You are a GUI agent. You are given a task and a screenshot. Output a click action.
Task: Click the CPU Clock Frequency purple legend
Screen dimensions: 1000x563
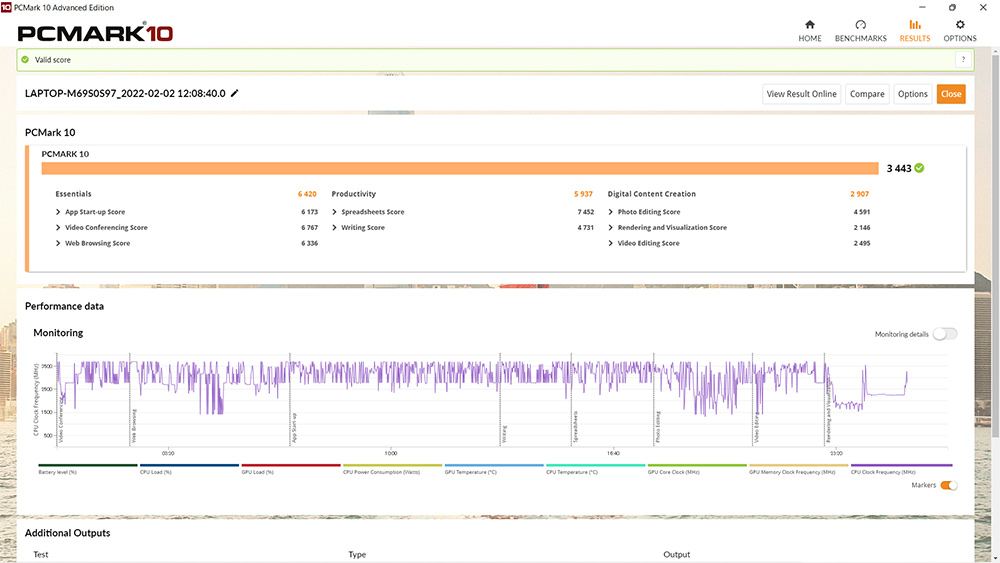(901, 467)
